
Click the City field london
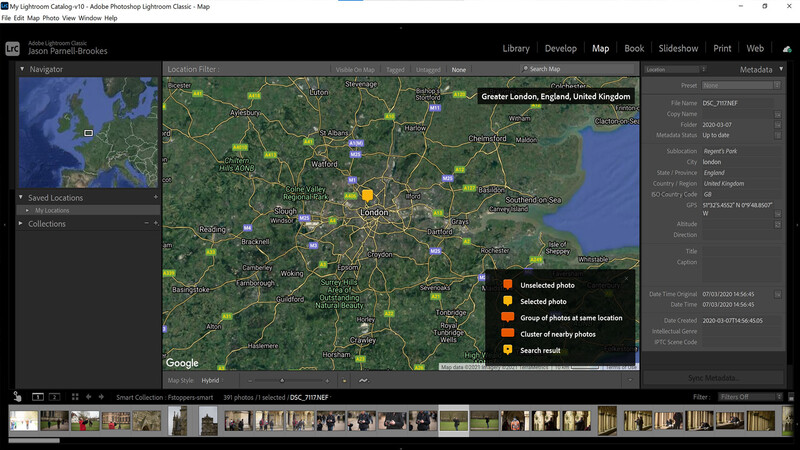pyautogui.click(x=741, y=162)
